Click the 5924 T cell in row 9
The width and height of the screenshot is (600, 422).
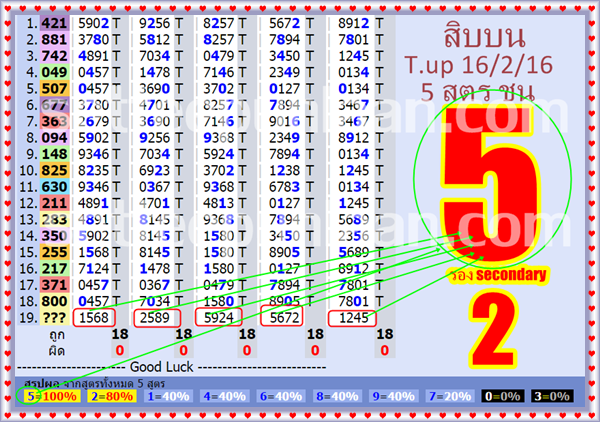point(225,154)
